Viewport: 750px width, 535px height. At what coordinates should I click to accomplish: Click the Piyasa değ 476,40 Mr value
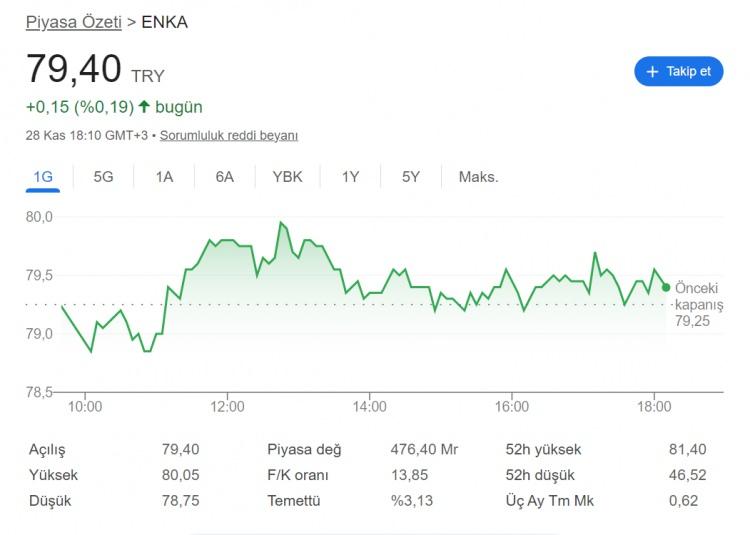pos(424,450)
